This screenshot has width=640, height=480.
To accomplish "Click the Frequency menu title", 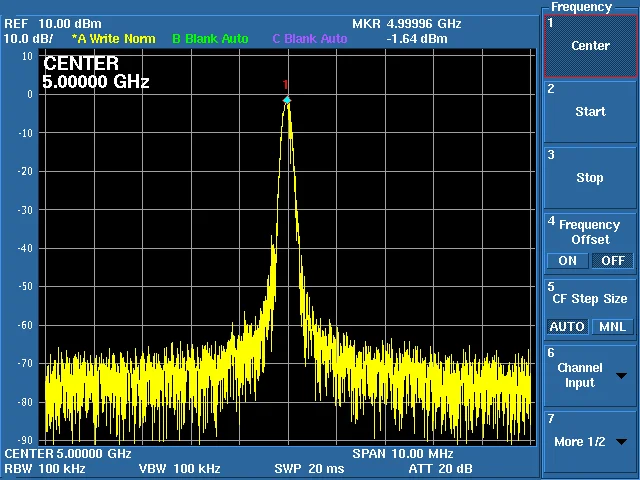I will point(582,7).
